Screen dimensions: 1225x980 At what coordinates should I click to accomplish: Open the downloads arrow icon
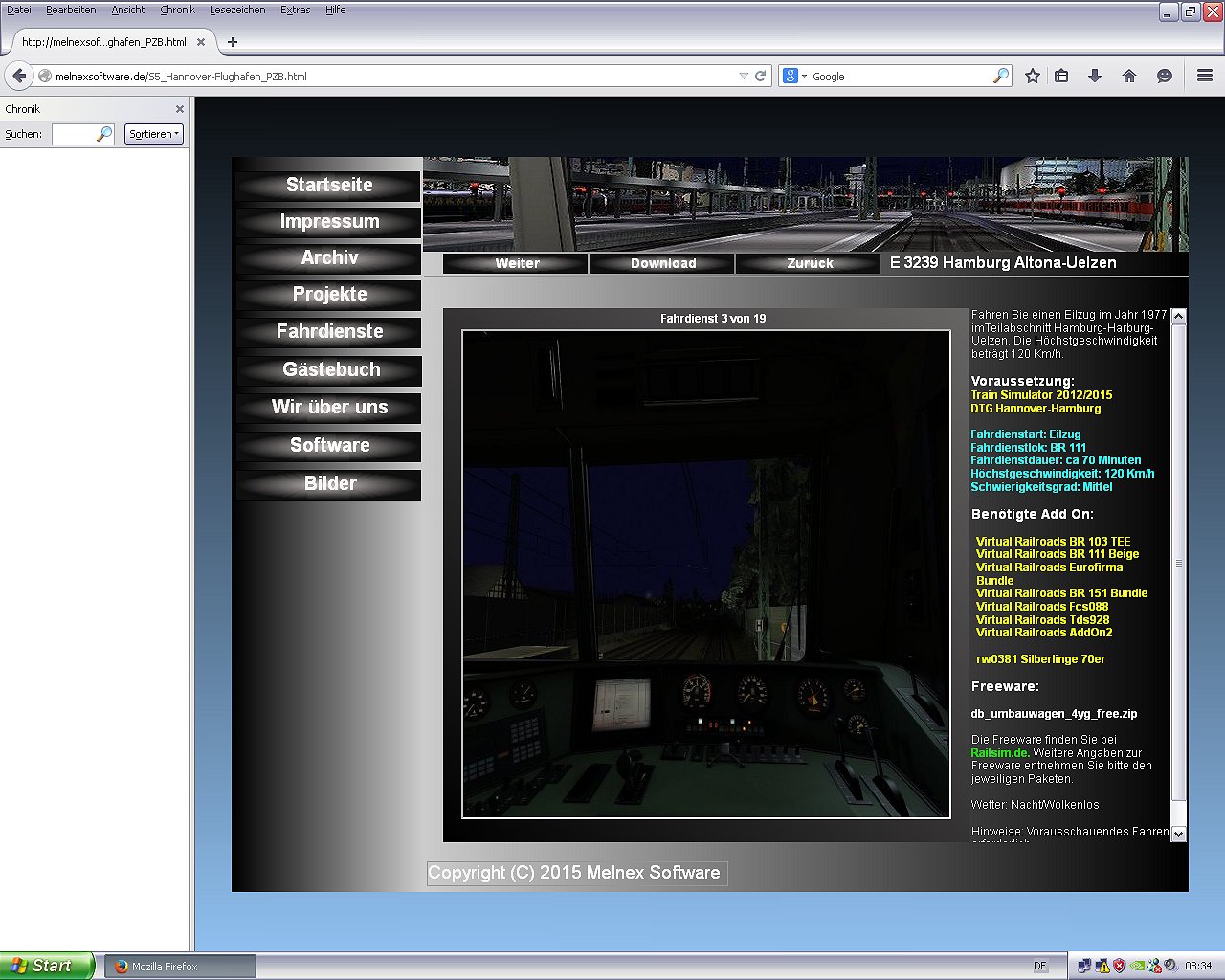pos(1095,76)
